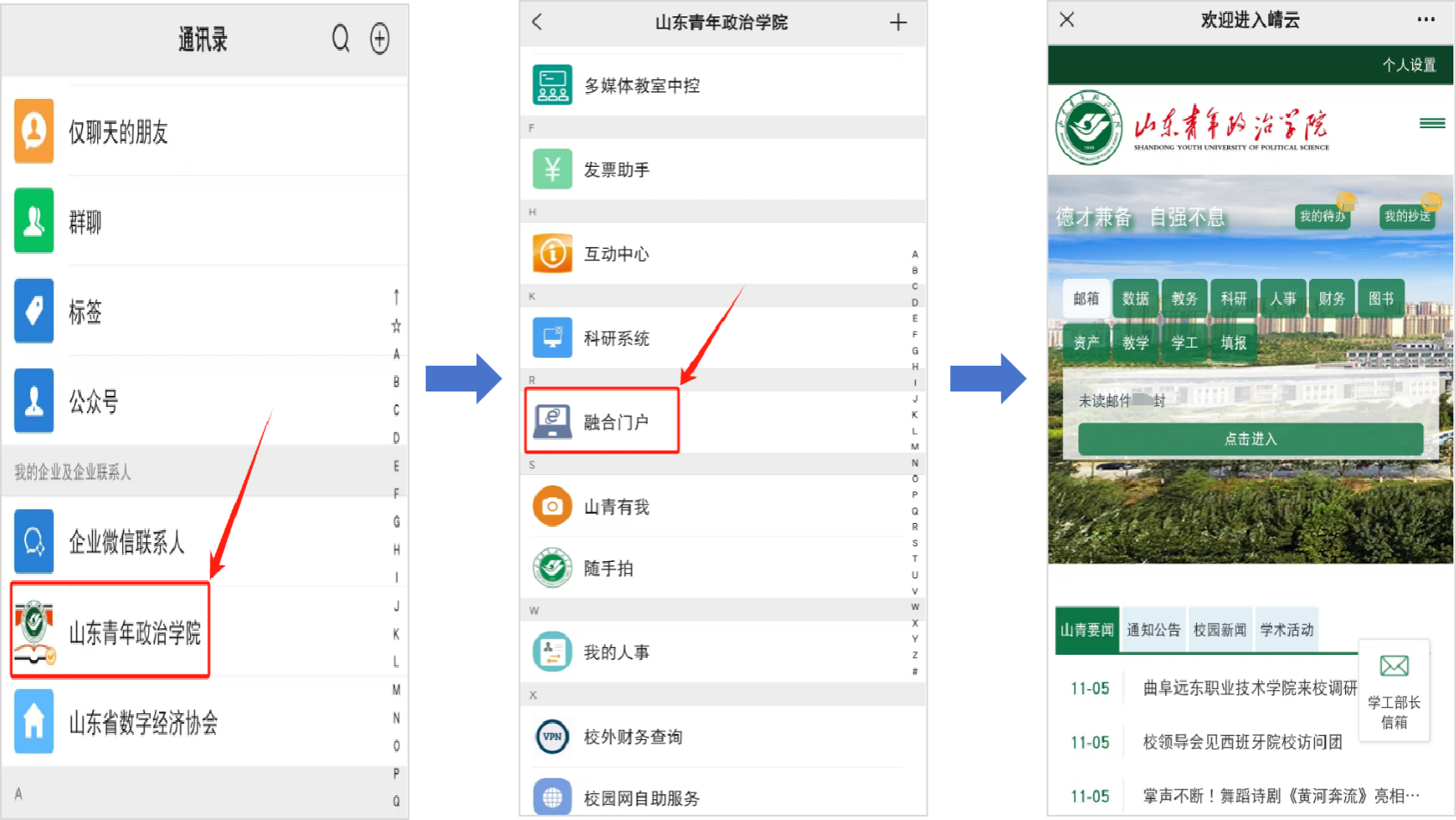Open the 山东省数字经济协会 house icon
This screenshot has height=820, width=1456.
coord(34,722)
